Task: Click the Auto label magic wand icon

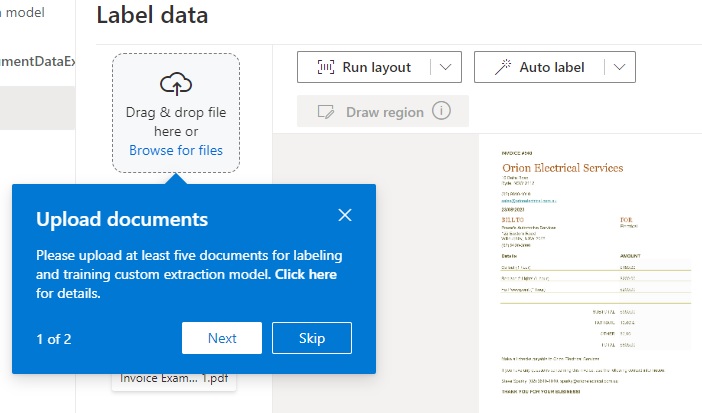Action: point(503,67)
